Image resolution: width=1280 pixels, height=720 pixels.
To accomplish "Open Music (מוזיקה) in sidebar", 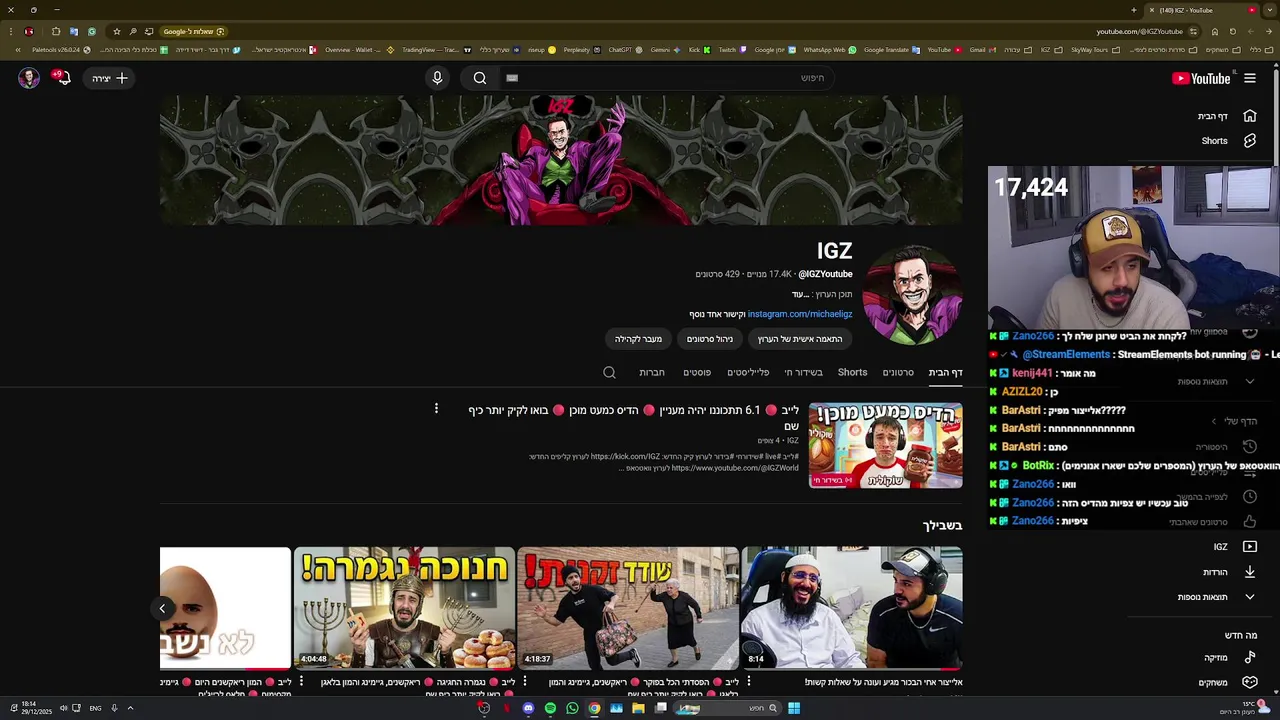I will tap(1228, 657).
